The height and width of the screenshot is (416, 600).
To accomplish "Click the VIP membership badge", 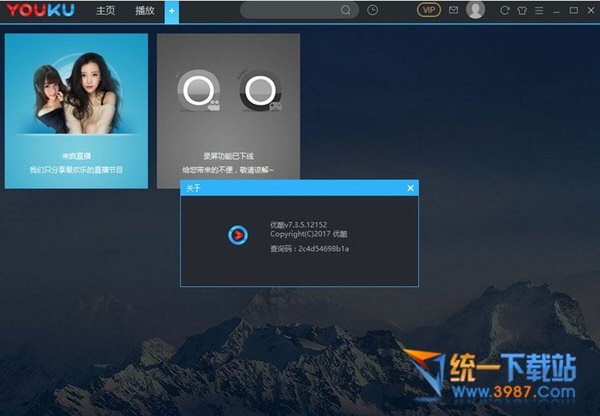I will point(428,10).
